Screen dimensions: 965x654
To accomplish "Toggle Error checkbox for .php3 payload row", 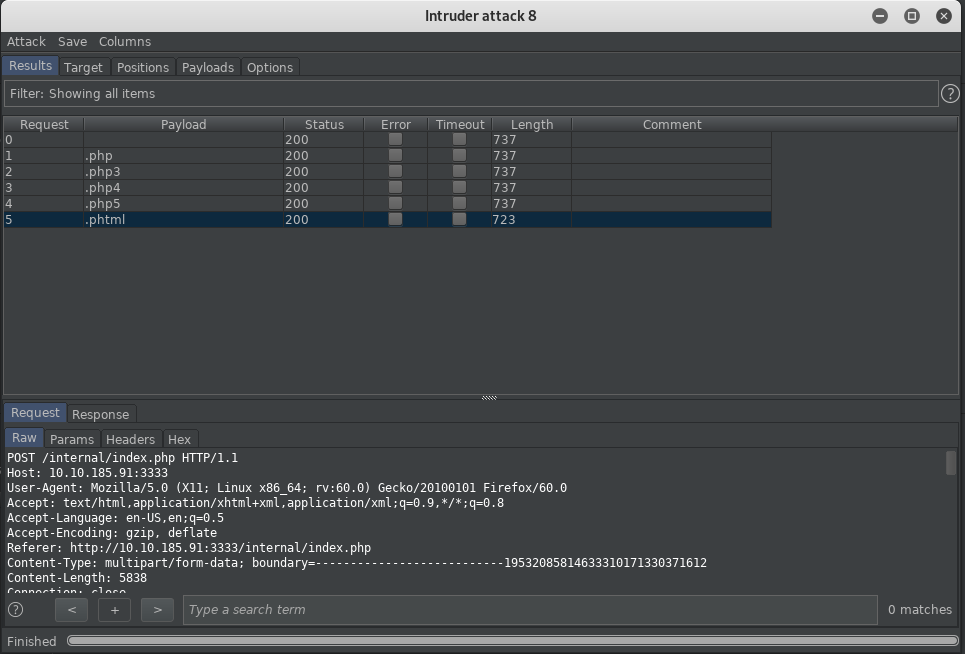I will [395, 172].
